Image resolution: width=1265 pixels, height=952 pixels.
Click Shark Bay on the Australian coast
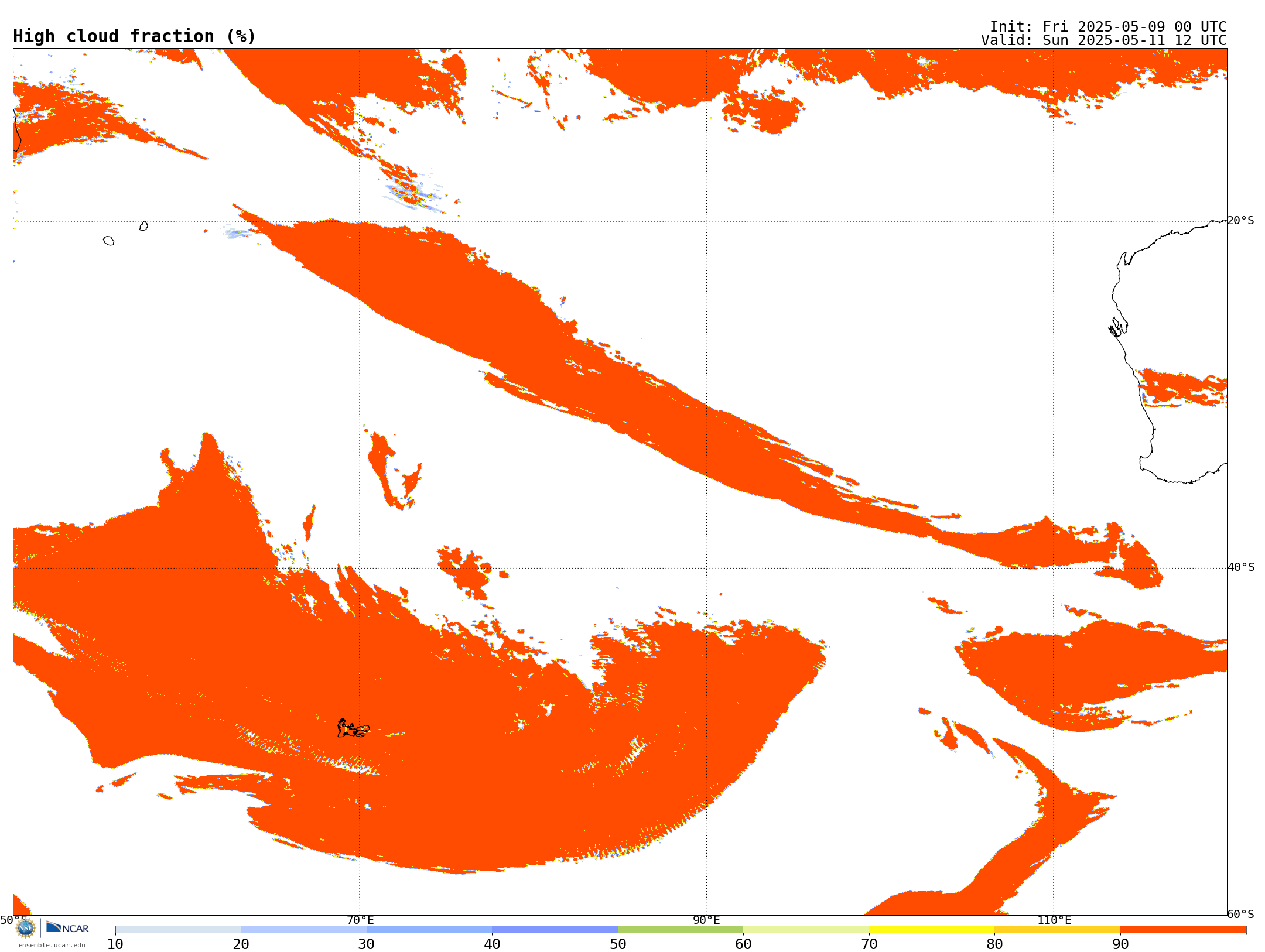(x=1118, y=327)
